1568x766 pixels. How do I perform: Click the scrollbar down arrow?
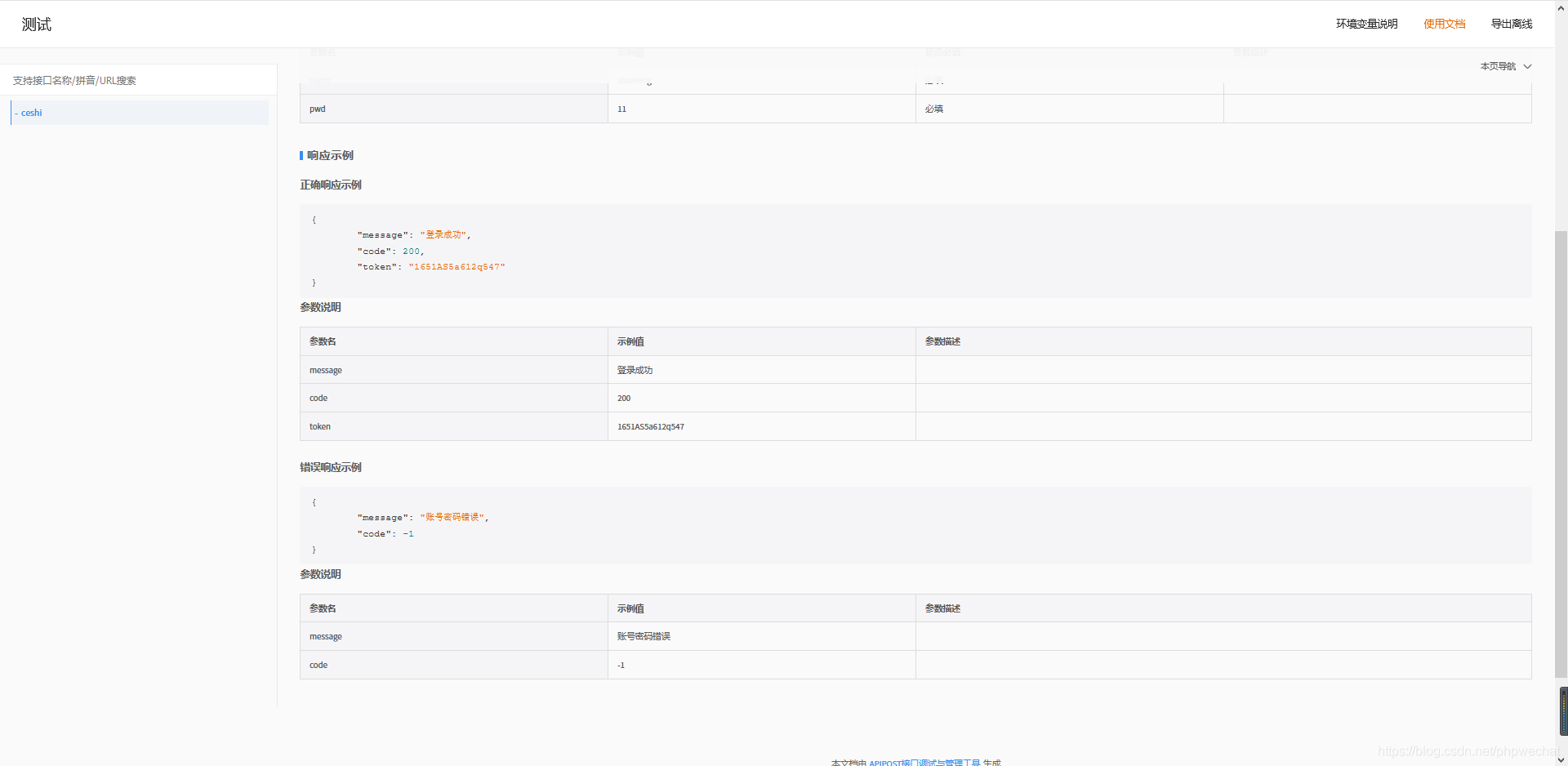click(1561, 759)
